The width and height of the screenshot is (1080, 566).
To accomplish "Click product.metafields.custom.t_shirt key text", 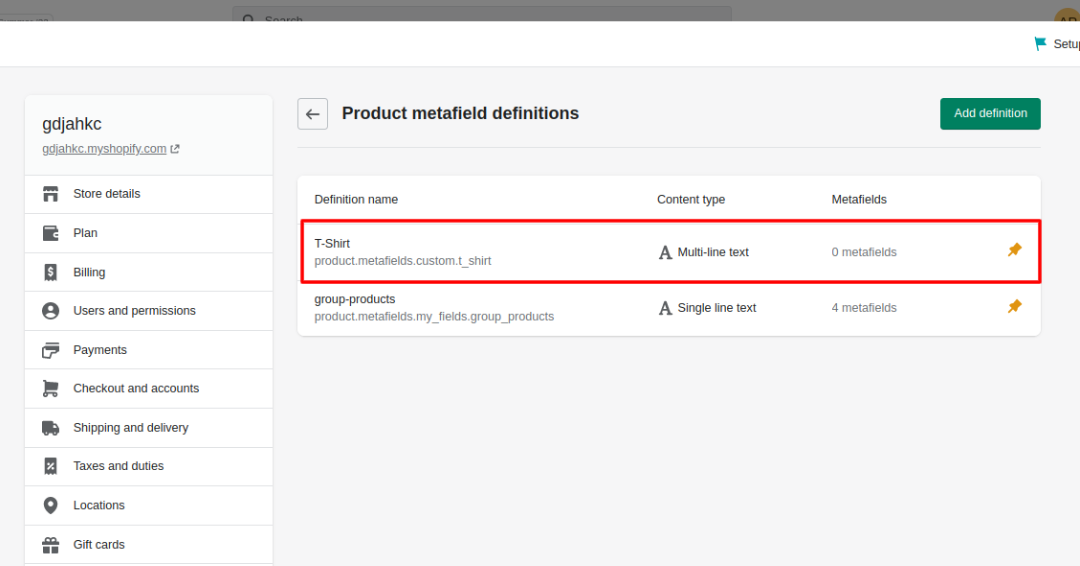I will click(x=403, y=261).
